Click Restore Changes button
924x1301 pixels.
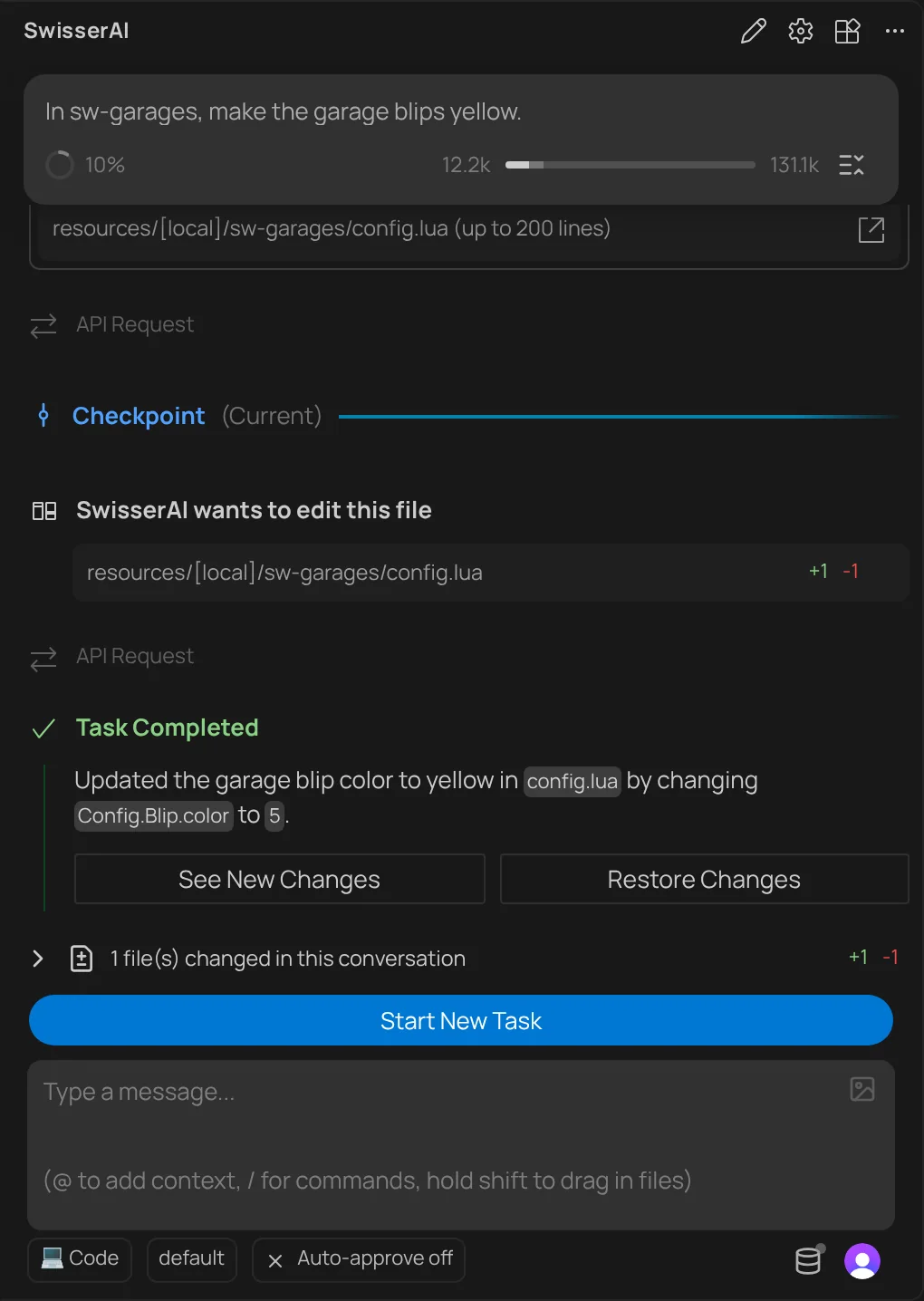[704, 880]
